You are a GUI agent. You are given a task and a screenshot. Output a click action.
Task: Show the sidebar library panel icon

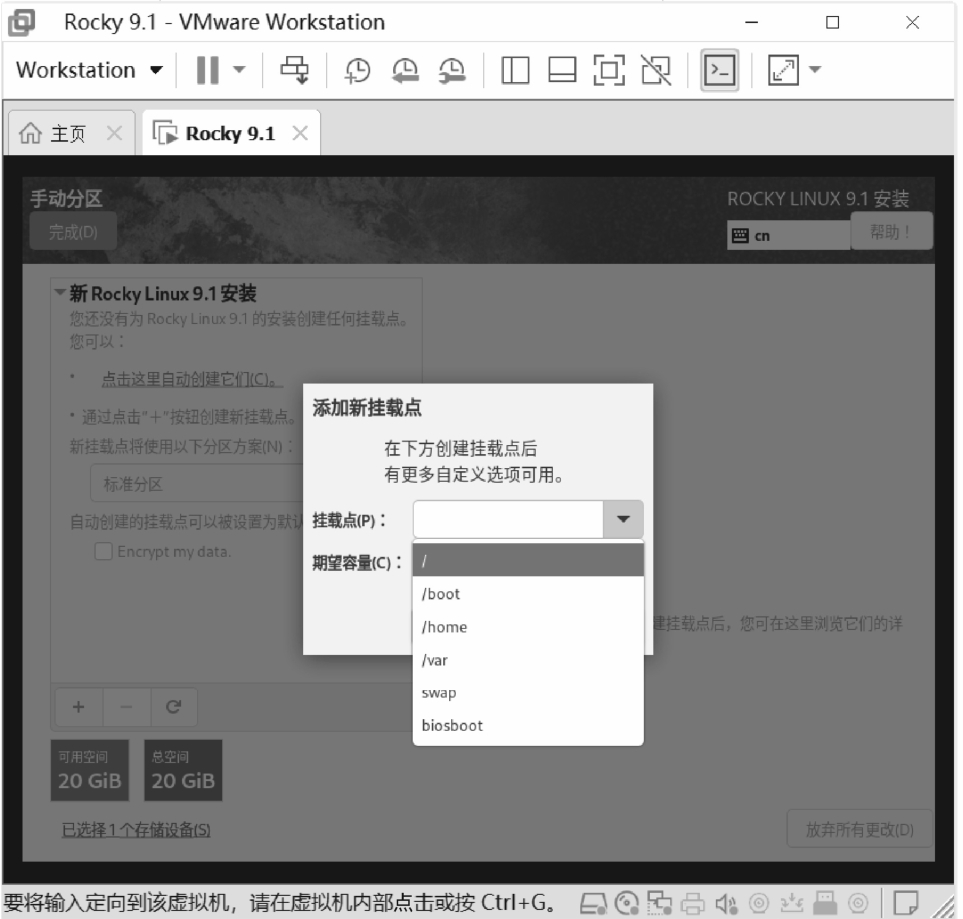(515, 70)
